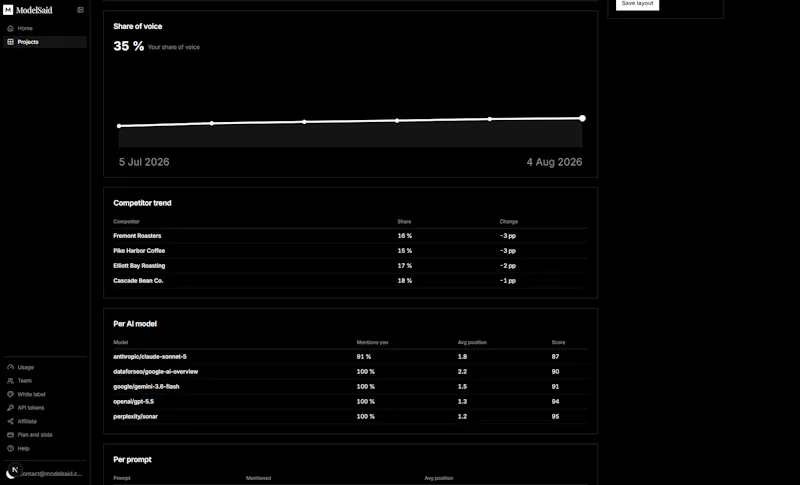This screenshot has width=800, height=485.
Task: Click avg position 2.2 for google-ai-overview
Action: click(x=462, y=372)
